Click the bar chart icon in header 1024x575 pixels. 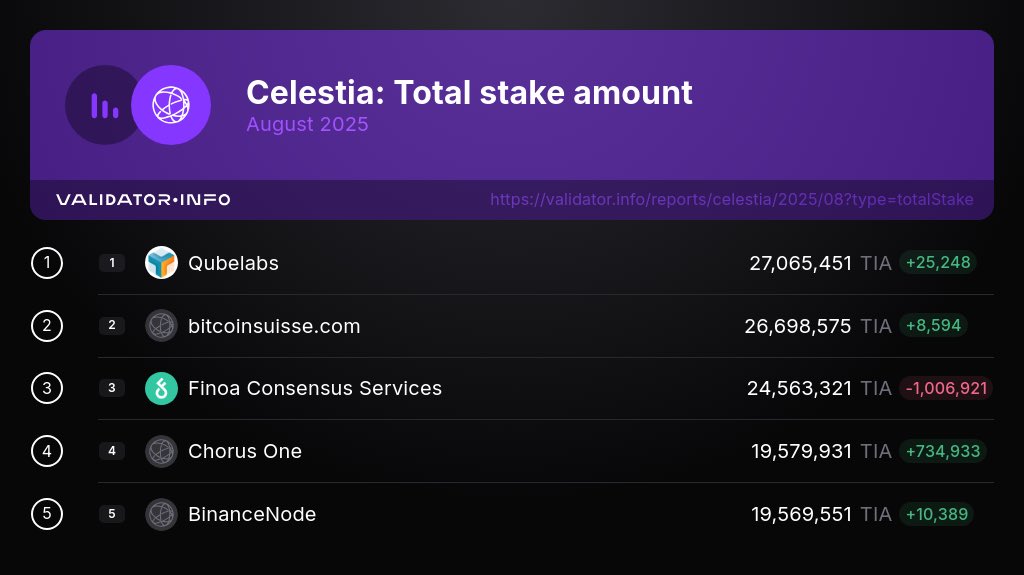click(x=105, y=105)
